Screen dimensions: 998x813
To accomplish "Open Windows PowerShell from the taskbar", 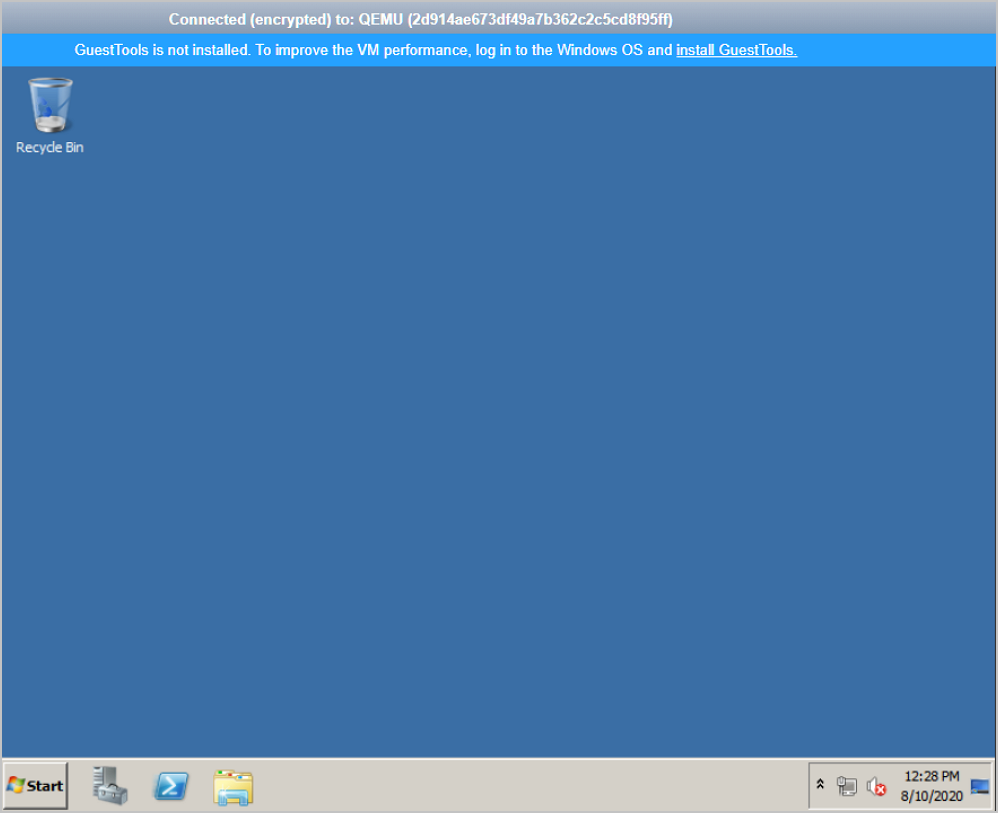I will click(x=171, y=787).
